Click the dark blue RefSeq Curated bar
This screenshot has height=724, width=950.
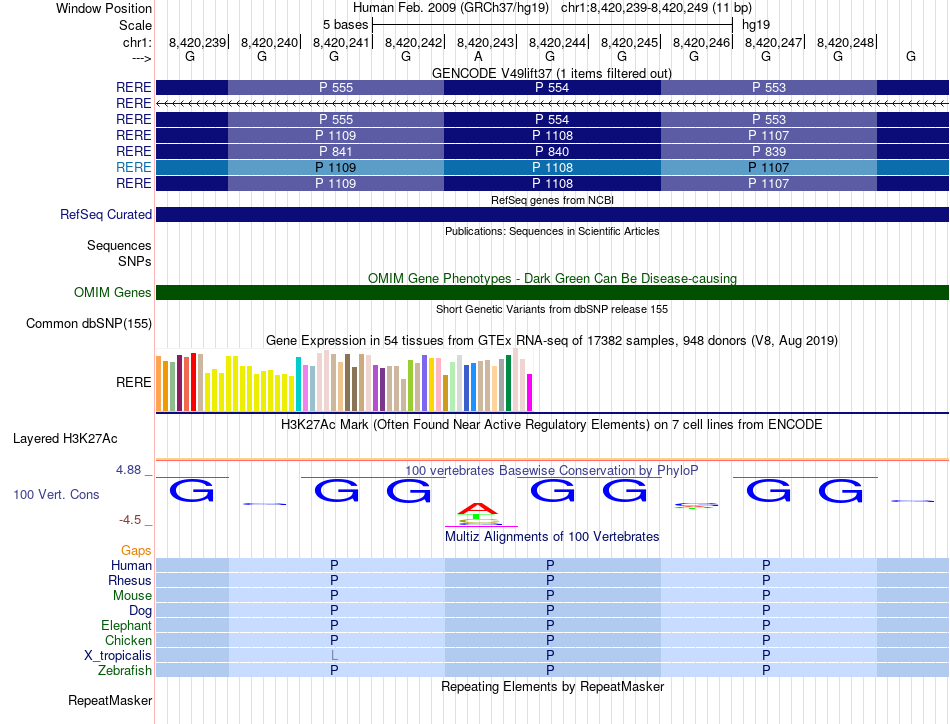point(552,214)
